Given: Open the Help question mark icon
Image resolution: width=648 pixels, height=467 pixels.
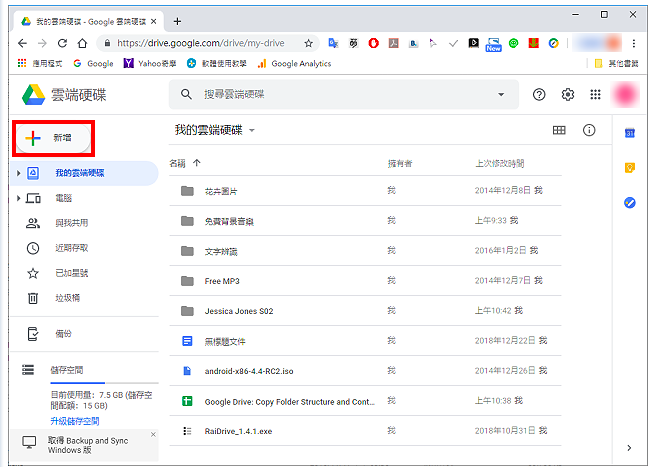Looking at the screenshot, I should pos(539,95).
